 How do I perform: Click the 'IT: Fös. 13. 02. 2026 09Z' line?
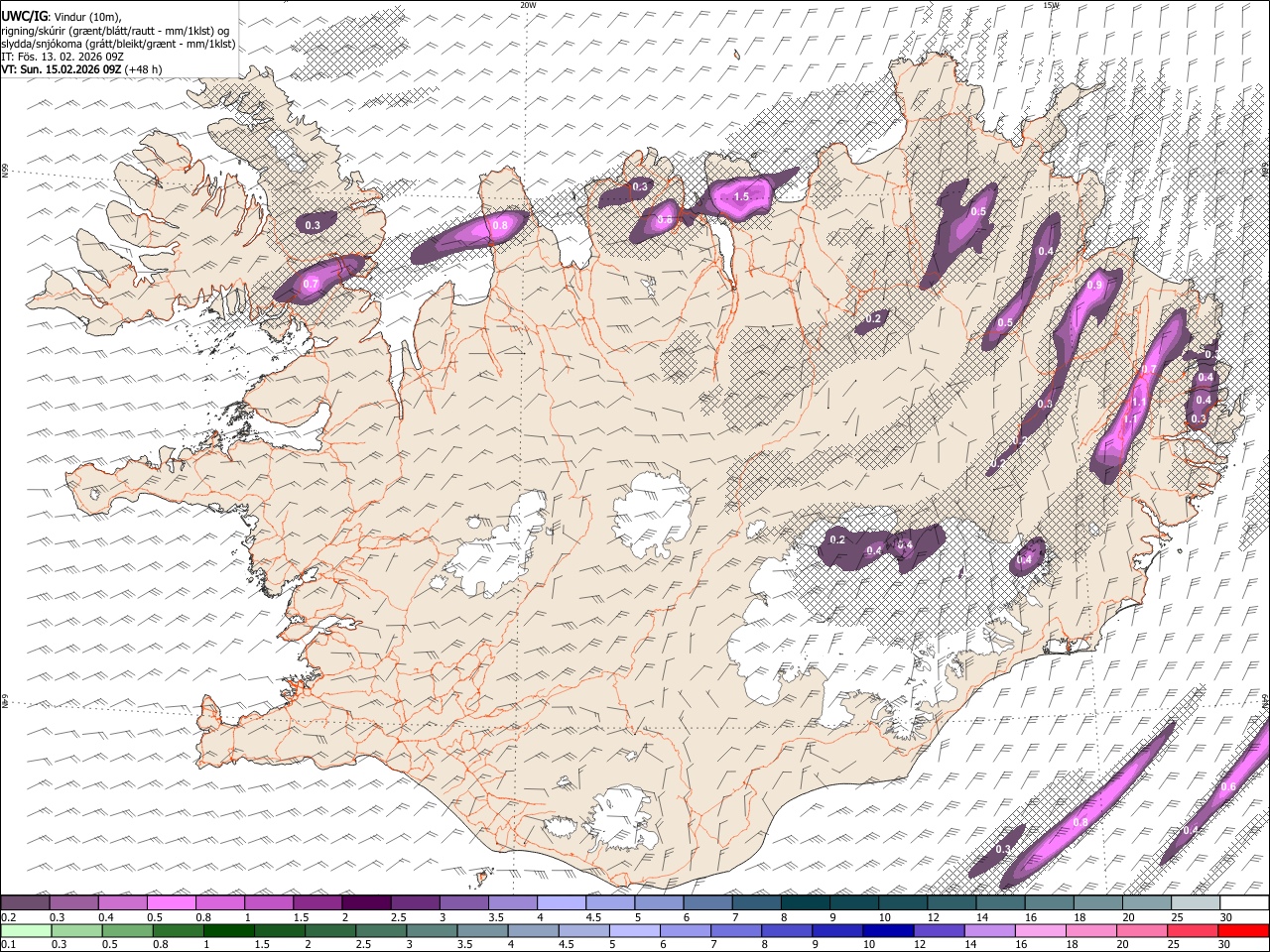(63, 57)
